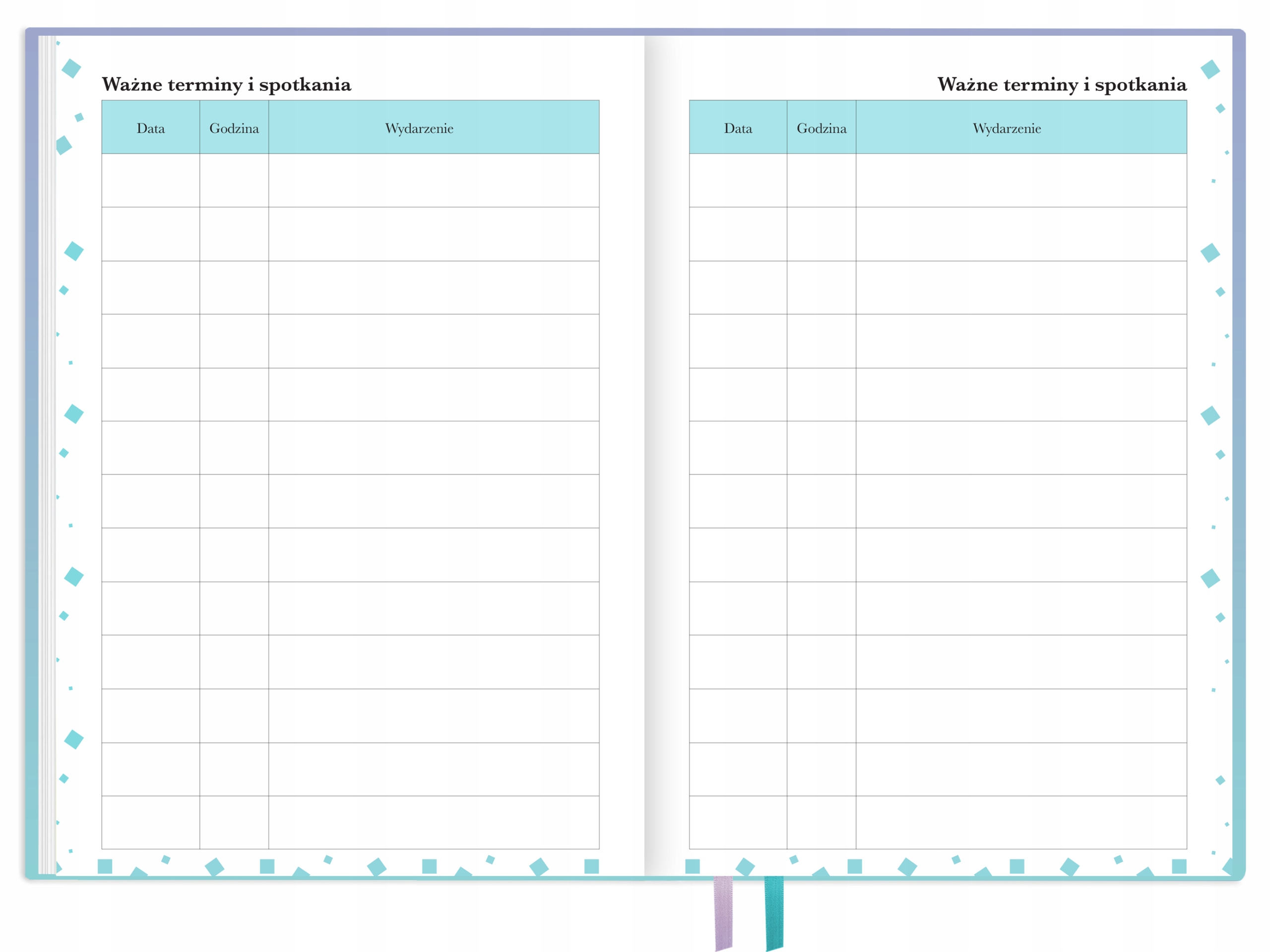Screen dimensions: 1270x952
Task: Click the left page title 'Ważne terminy i spotkania'
Action: (x=226, y=84)
